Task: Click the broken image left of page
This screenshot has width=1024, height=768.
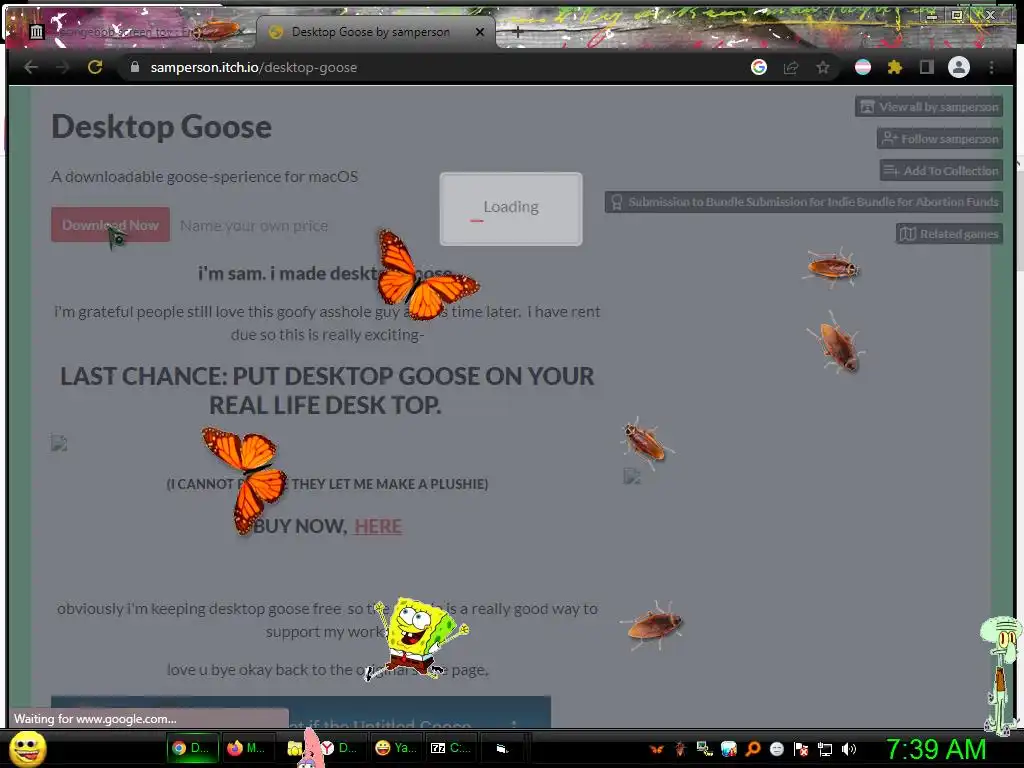Action: coord(59,443)
